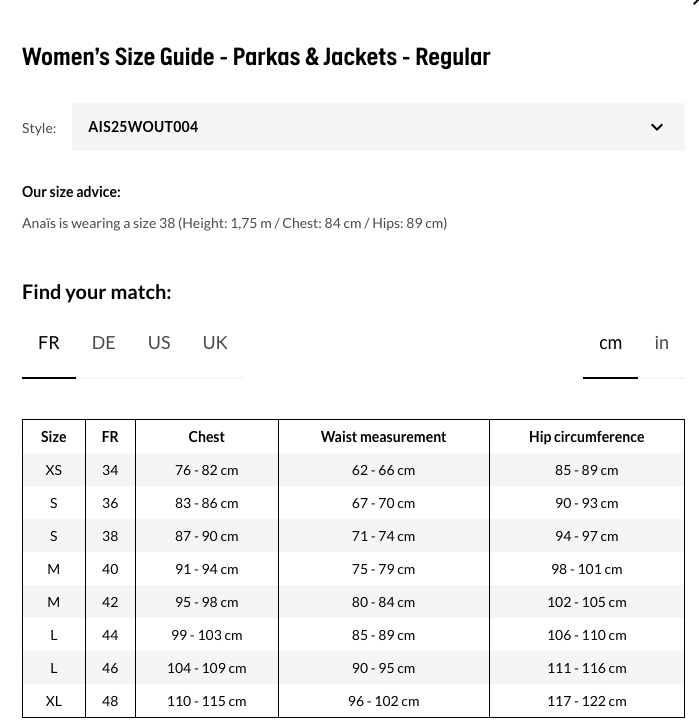Show US sizes tab
The height and width of the screenshot is (728, 699).
tap(159, 343)
